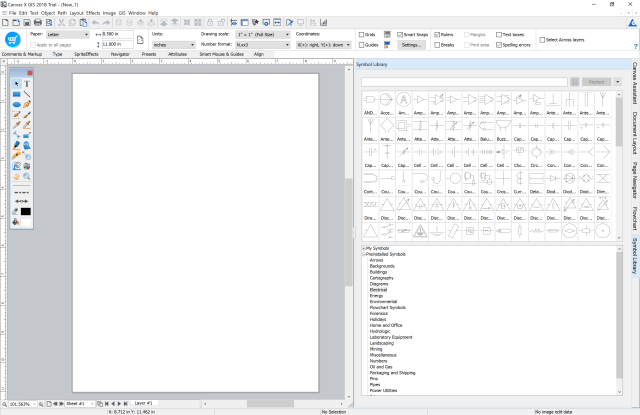Open the arrow style selector
The height and width of the screenshot is (415, 640).
pos(22,201)
